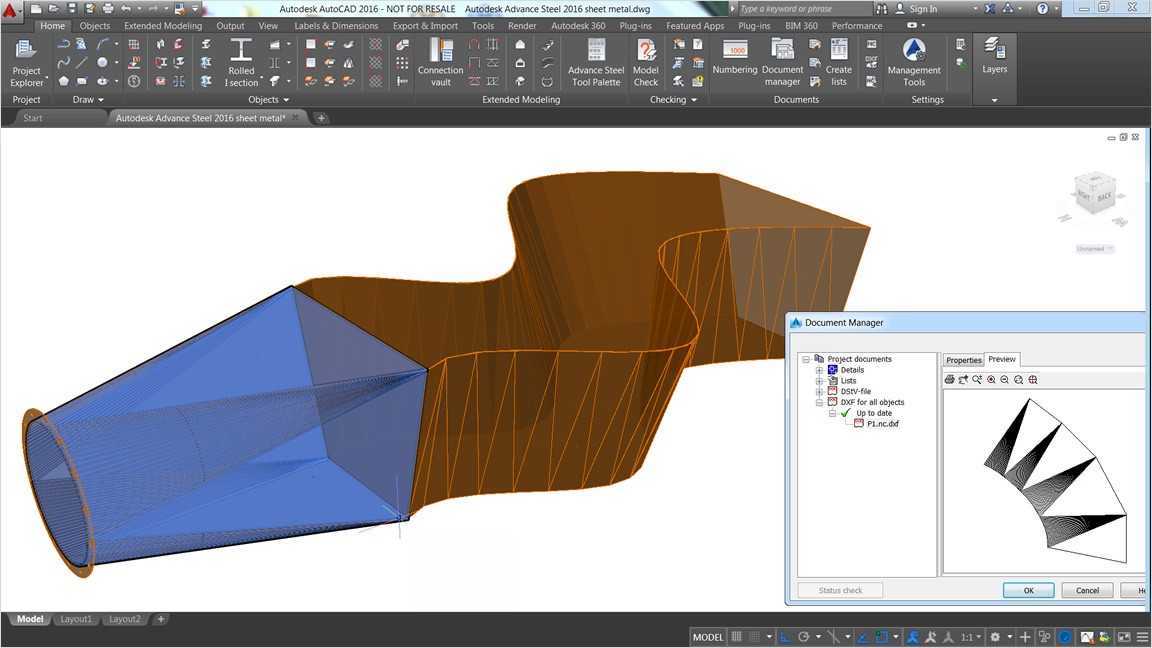Open the Extended Modeling ribbon tab
This screenshot has height=648, width=1152.
pyautogui.click(x=162, y=26)
